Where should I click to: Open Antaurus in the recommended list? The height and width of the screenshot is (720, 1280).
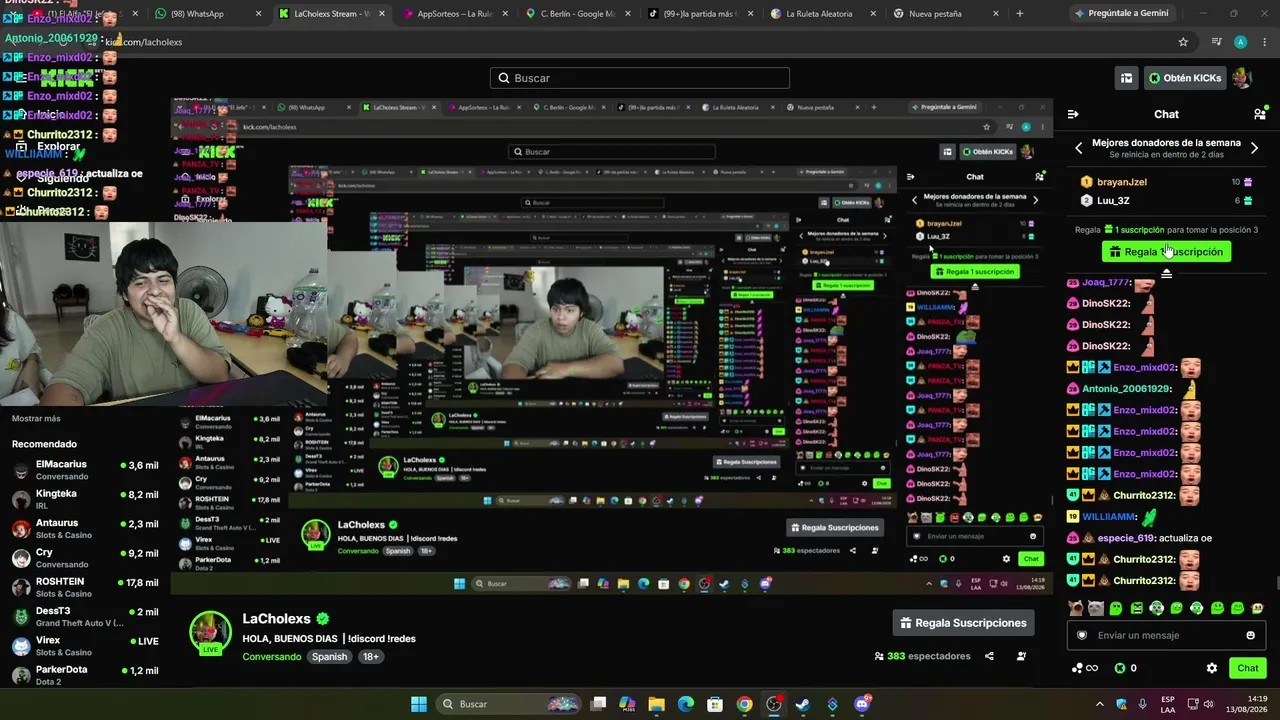[85, 528]
